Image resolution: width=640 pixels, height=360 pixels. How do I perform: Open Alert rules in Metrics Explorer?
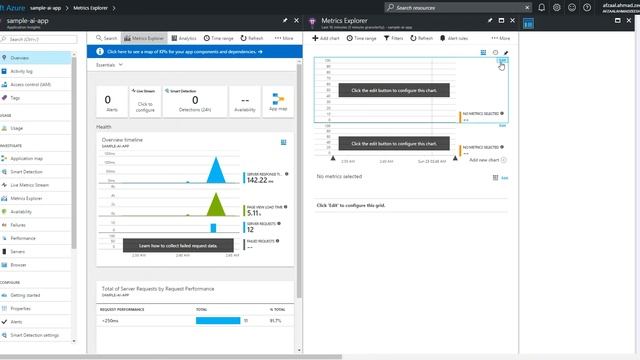coord(454,38)
